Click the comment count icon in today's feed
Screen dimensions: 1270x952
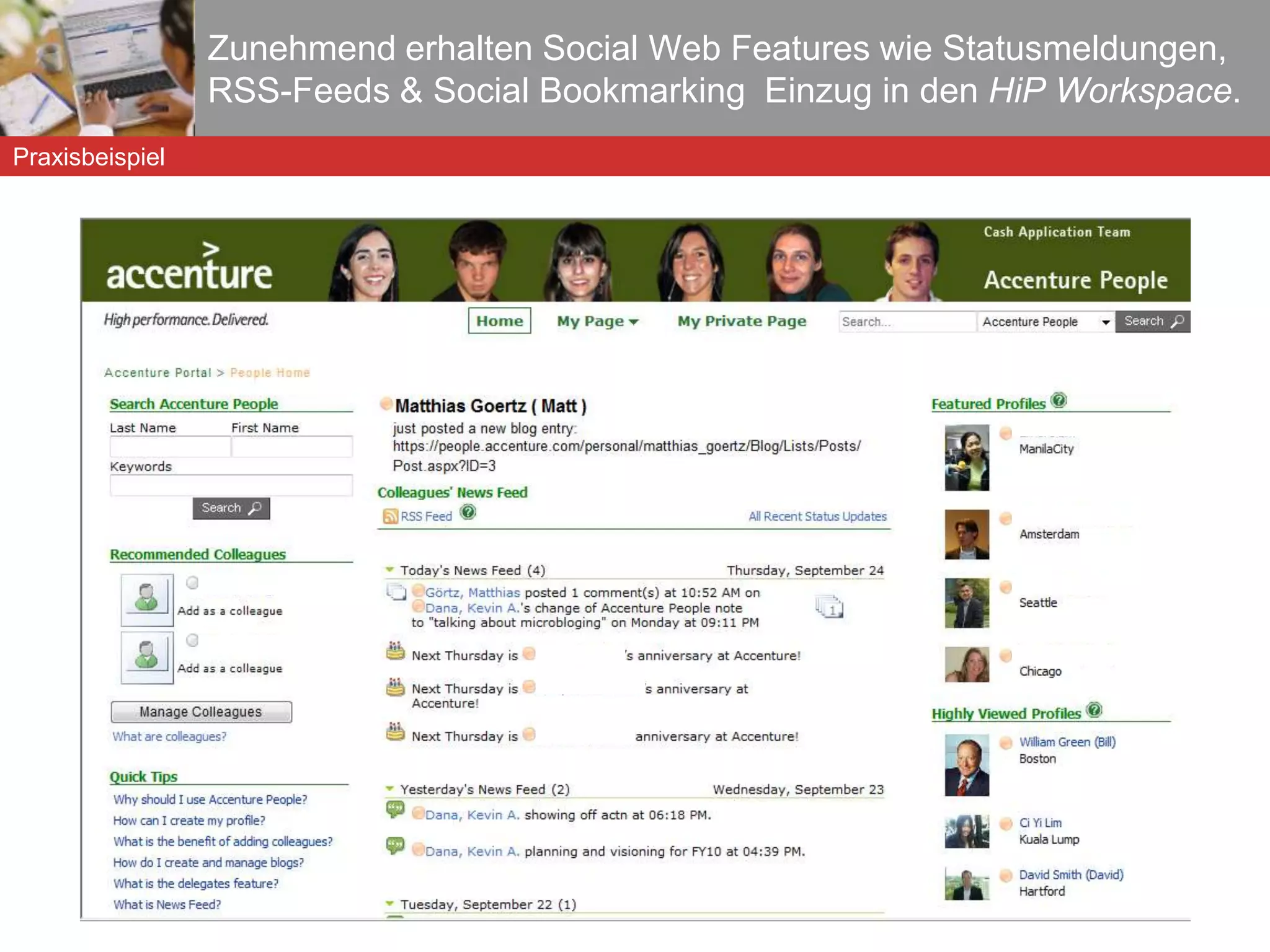pyautogui.click(x=829, y=607)
